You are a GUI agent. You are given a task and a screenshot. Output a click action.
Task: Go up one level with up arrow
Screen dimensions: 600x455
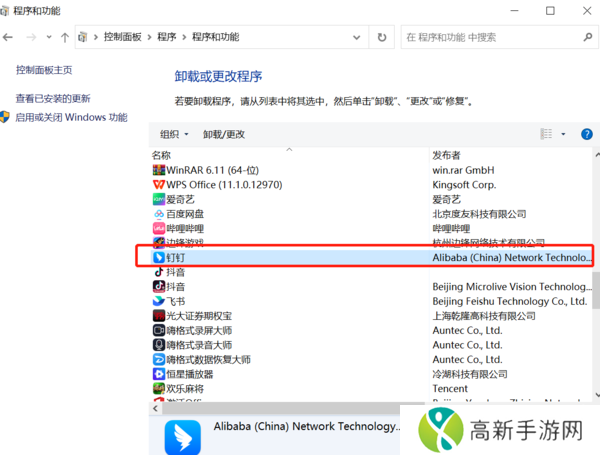tap(65, 37)
